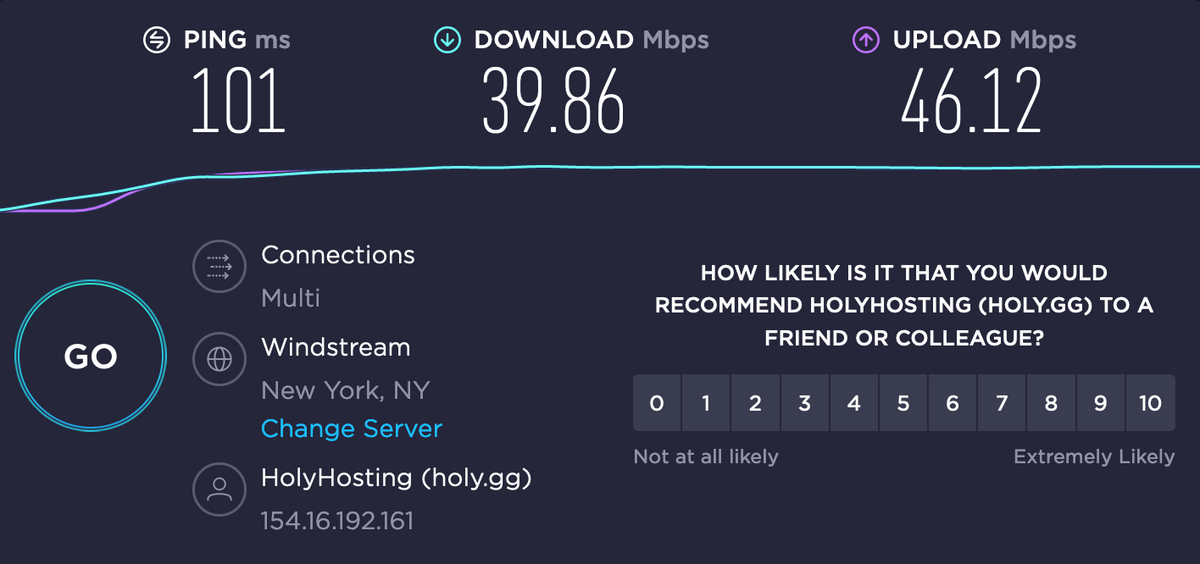Rate the provider with an 8
The image size is (1200, 564).
1051,403
